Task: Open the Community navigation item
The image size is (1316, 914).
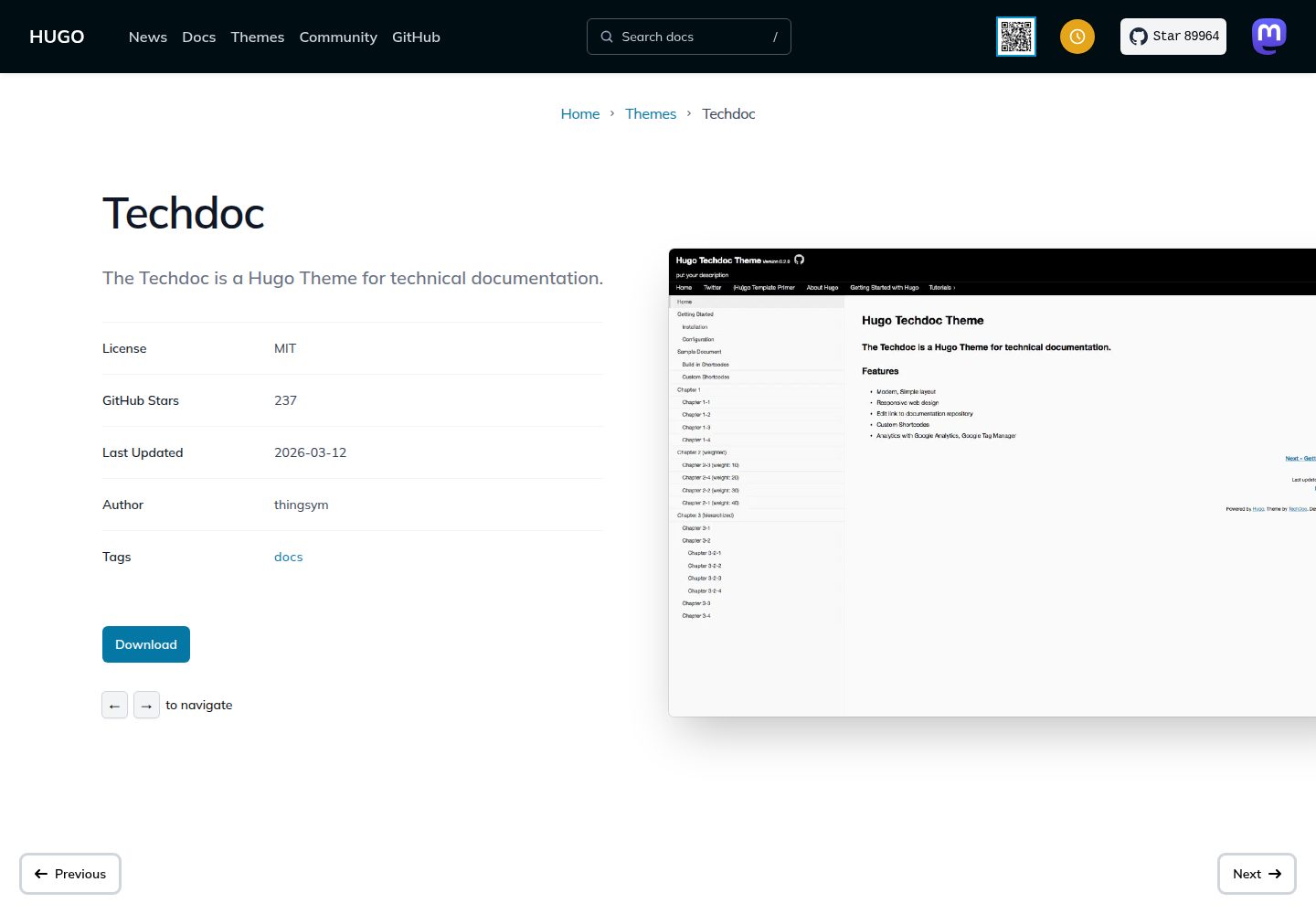Action: coord(338,37)
